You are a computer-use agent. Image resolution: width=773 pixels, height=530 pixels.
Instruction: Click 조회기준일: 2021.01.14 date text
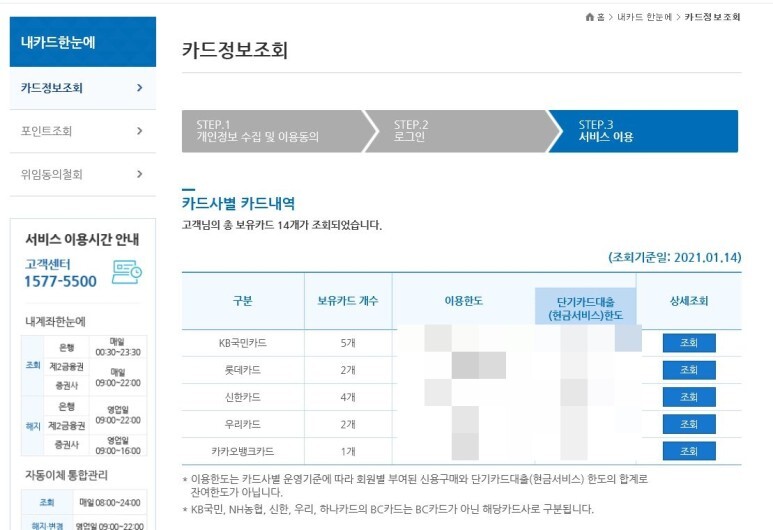674,257
